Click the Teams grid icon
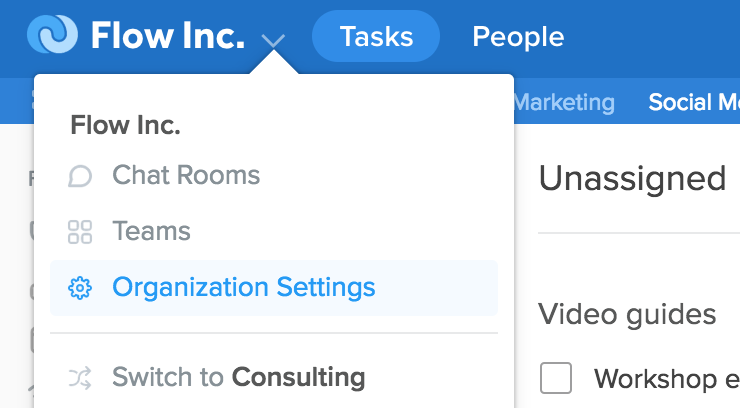Screen dimensions: 740x408 [x=80, y=232]
